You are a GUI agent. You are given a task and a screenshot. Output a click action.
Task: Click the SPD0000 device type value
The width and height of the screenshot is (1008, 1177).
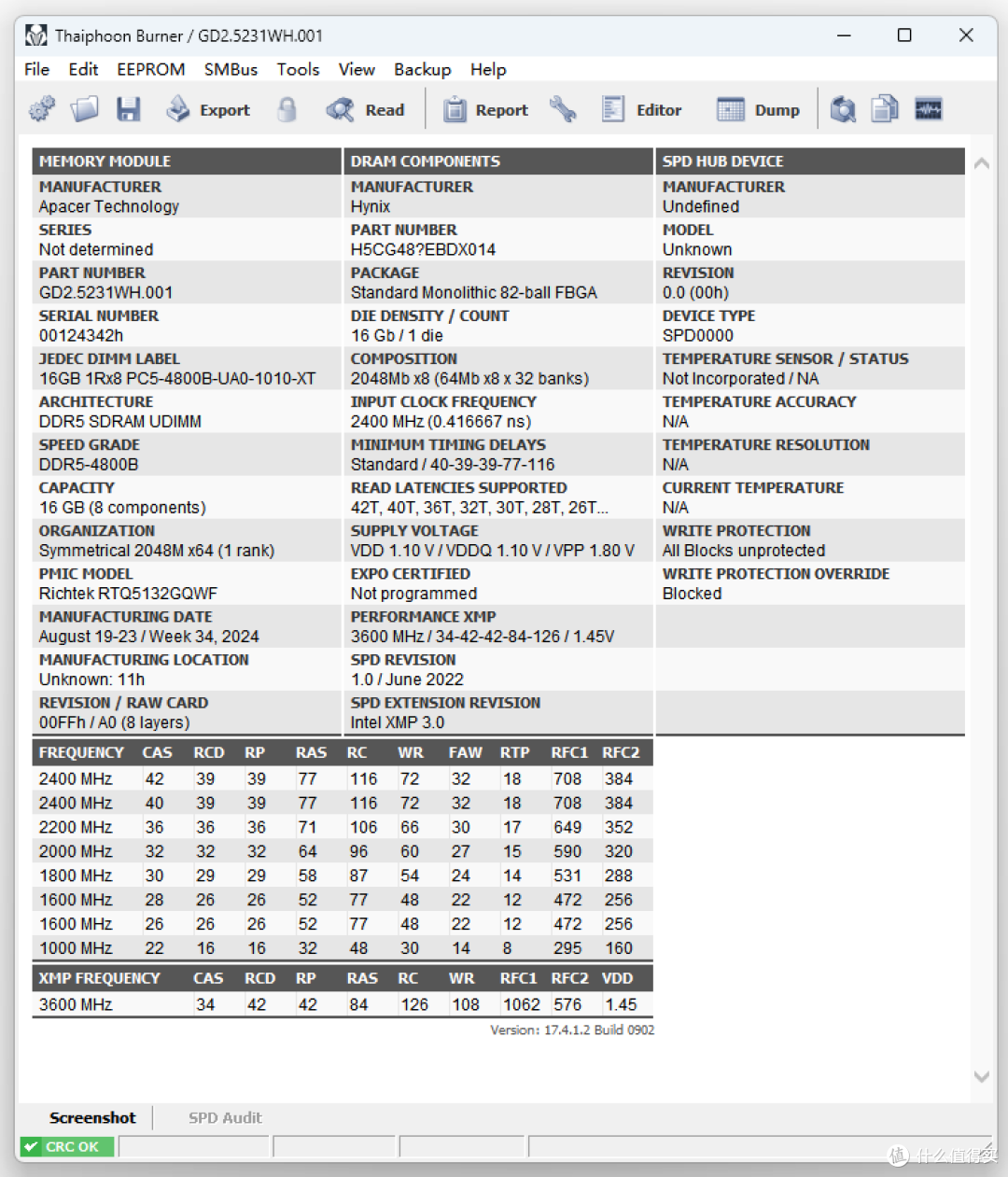pos(697,335)
